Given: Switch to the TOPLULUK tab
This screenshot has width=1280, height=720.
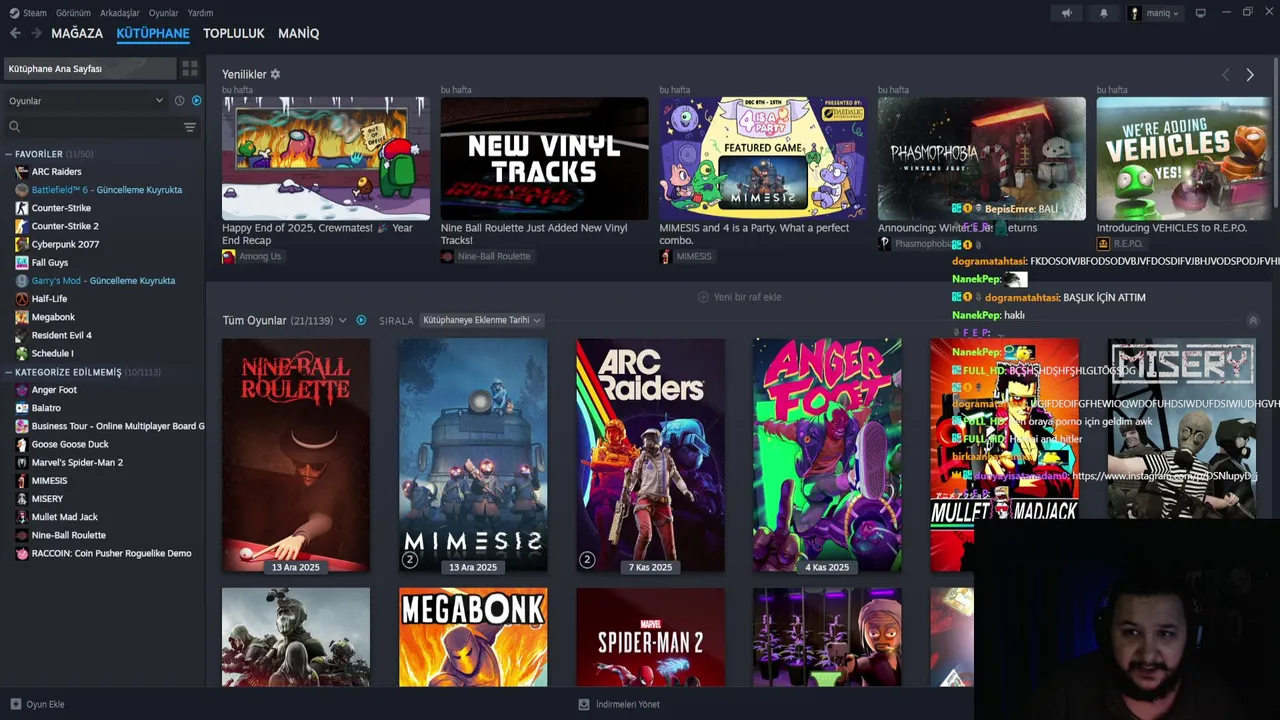Looking at the screenshot, I should click(x=234, y=33).
